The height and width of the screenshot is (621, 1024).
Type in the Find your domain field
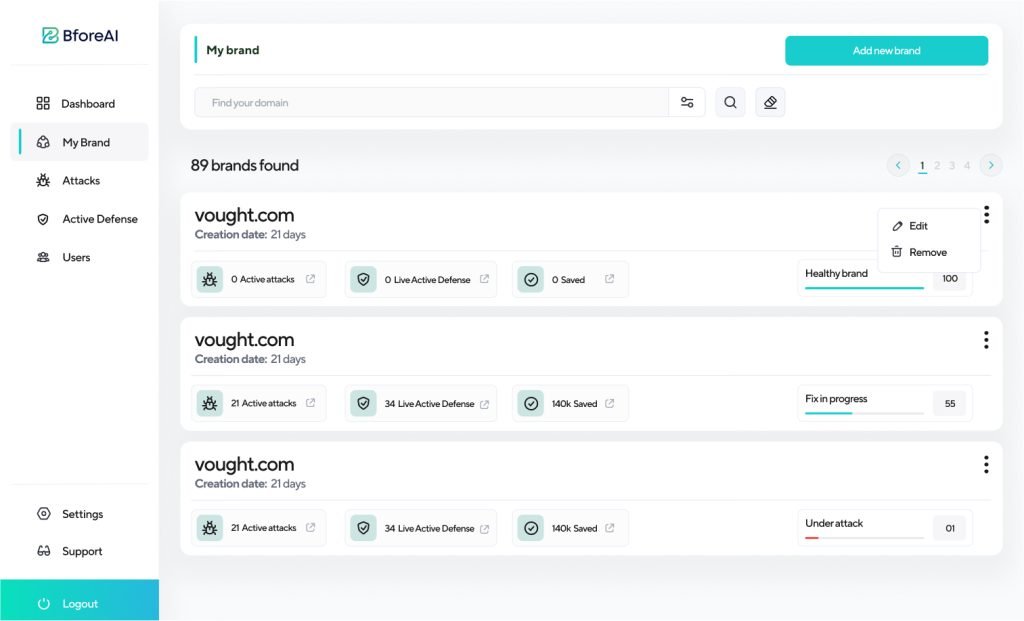(430, 102)
